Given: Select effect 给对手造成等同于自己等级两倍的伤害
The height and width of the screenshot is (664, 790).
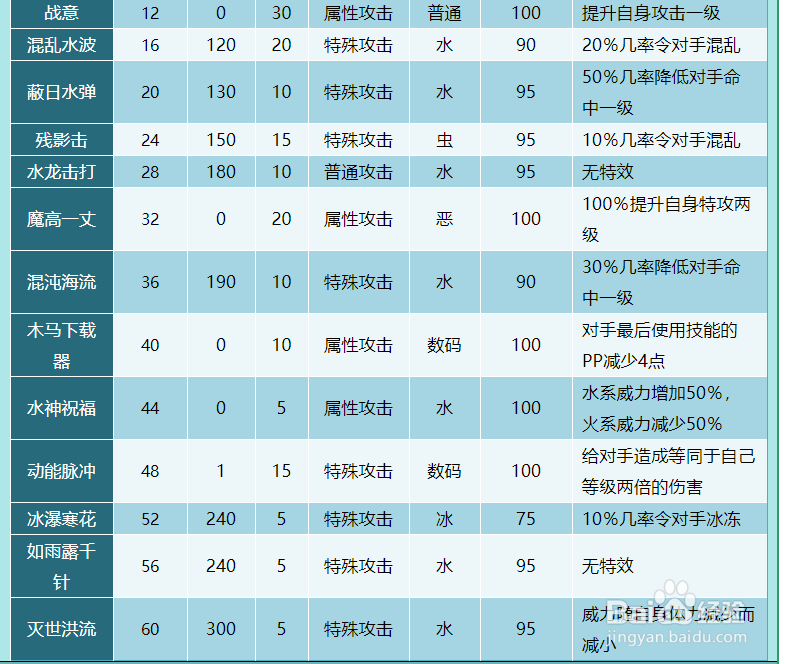Looking at the screenshot, I should [x=668, y=471].
